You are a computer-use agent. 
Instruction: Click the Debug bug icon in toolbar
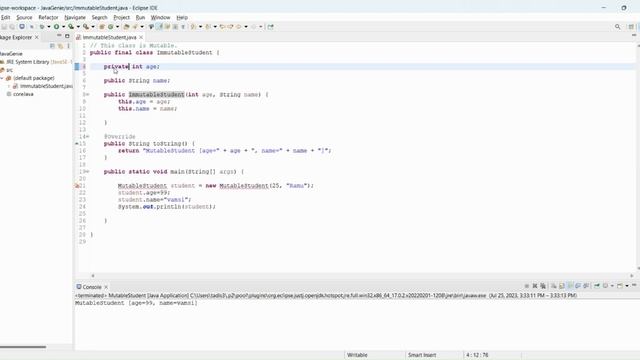pos(42,27)
